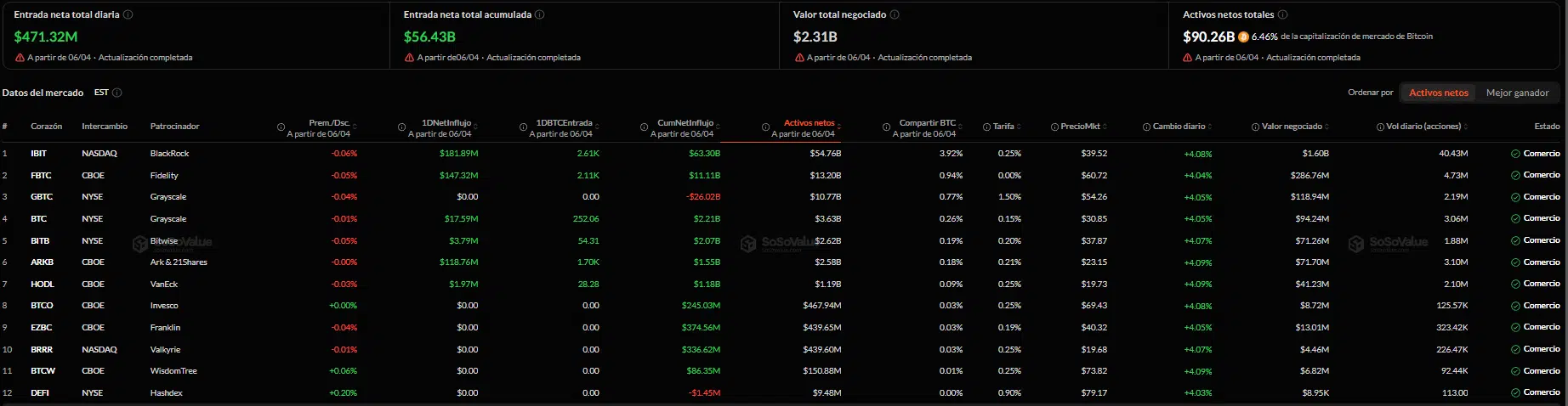This screenshot has width=1568, height=406.
Task: Click the Ark & 21Shares sponsor cell
Action: pyautogui.click(x=179, y=262)
